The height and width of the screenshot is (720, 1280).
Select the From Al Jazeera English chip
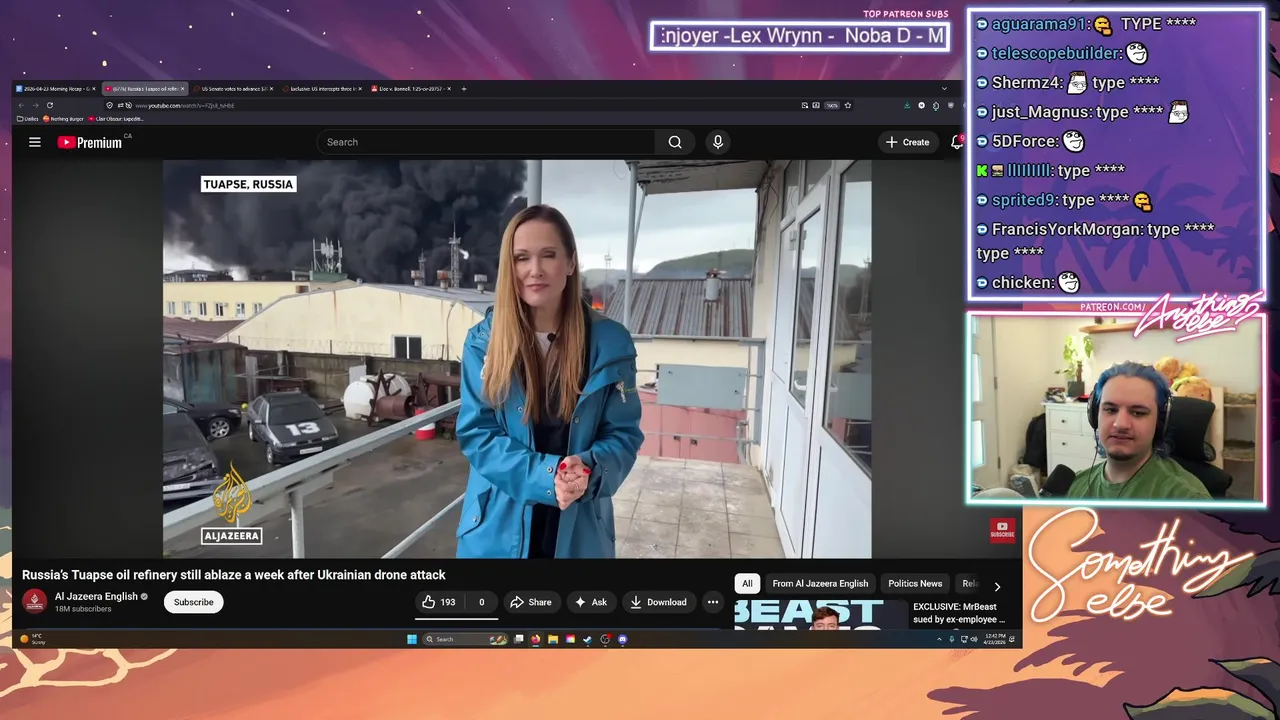(x=820, y=583)
